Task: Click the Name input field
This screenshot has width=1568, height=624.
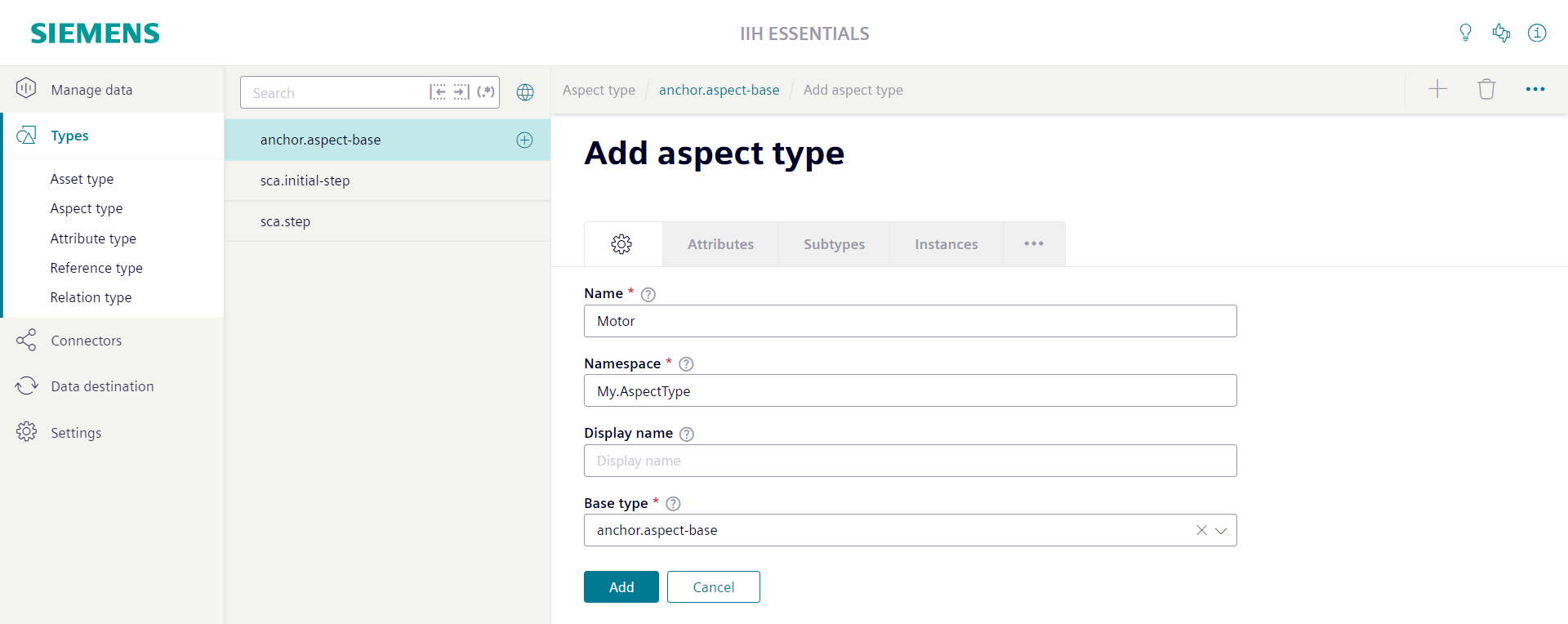Action: pos(911,321)
